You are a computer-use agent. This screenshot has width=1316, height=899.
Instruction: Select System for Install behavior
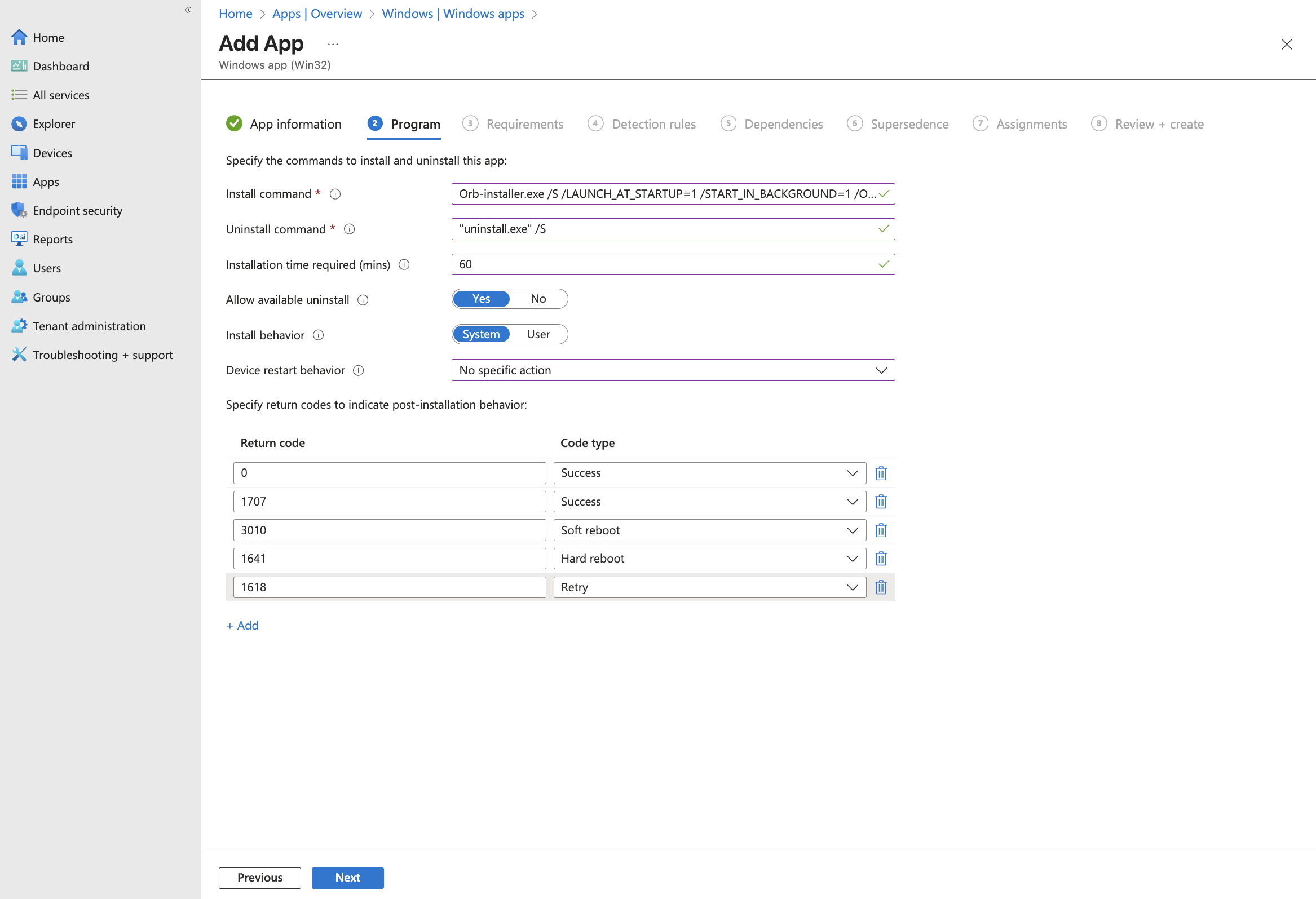point(481,335)
